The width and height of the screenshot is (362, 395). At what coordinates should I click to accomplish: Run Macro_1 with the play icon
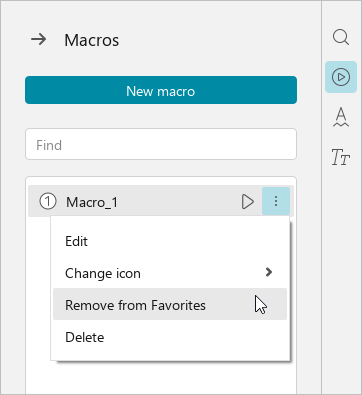[x=248, y=202]
